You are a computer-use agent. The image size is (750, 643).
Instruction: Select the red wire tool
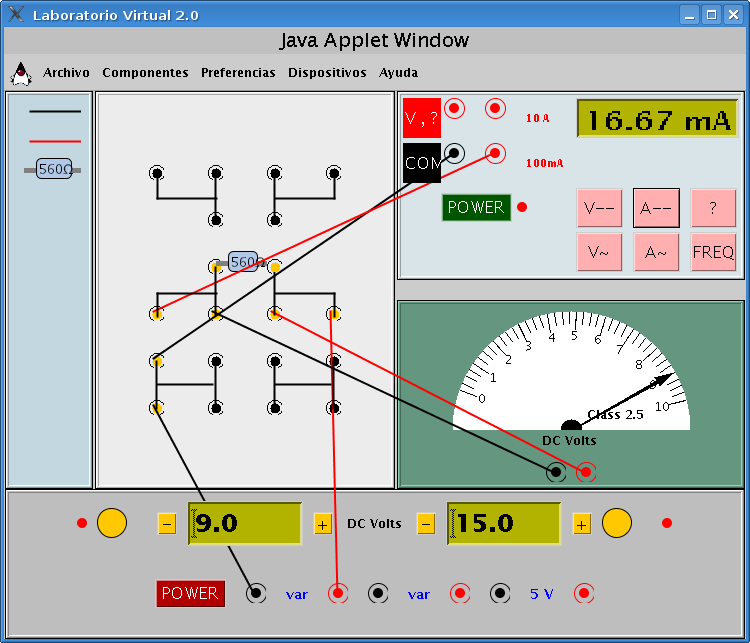tap(54, 140)
